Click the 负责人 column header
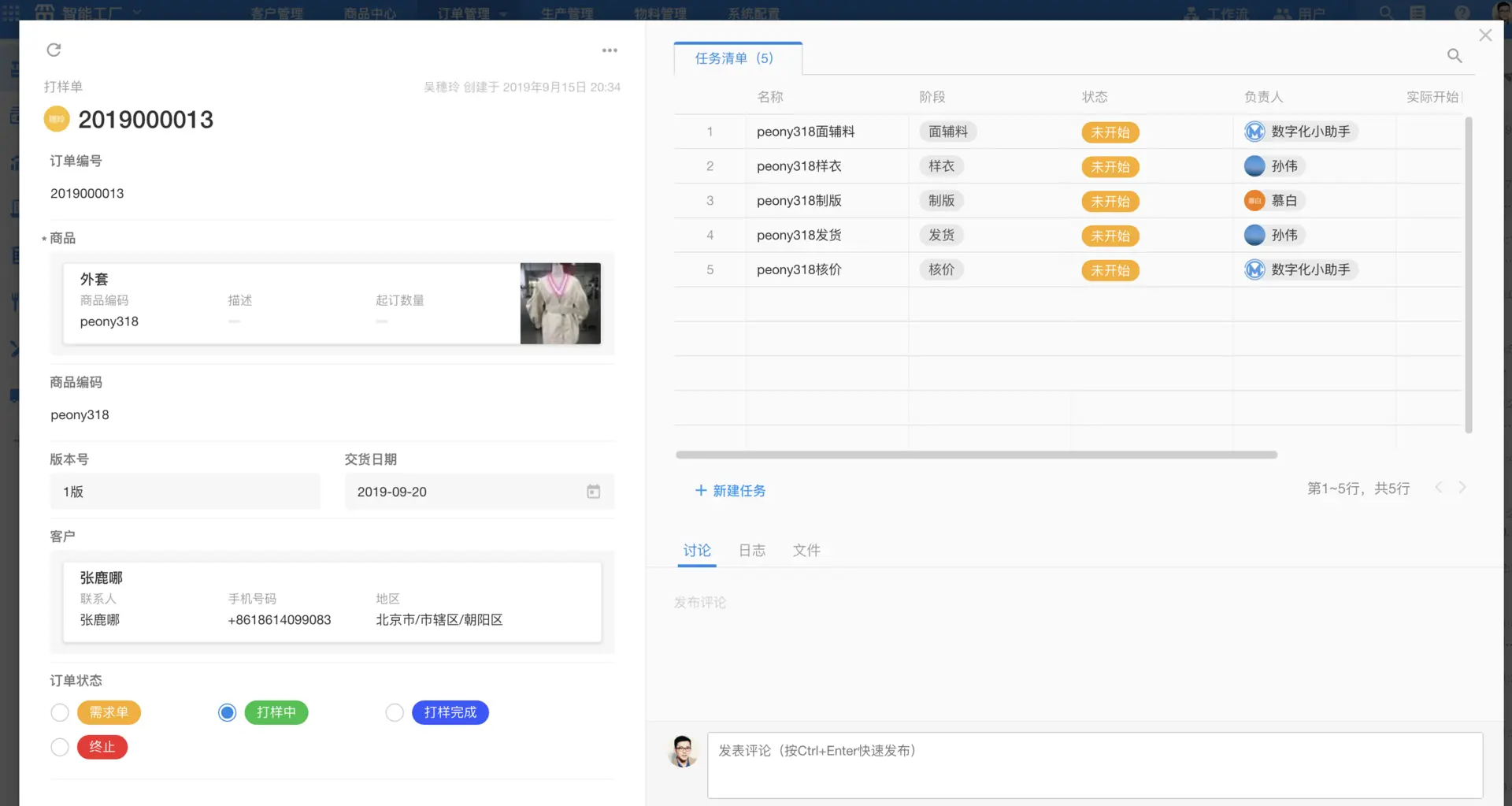The height and width of the screenshot is (806, 1512). tap(1264, 97)
